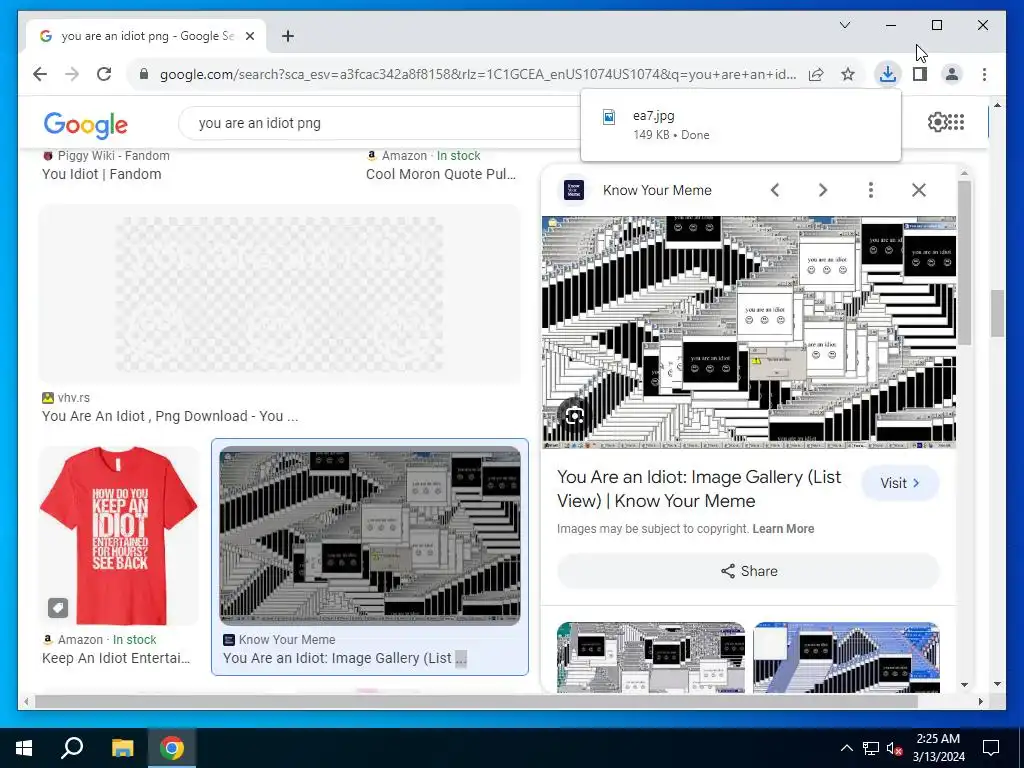Click Know Your Meme site icon in panel
The width and height of the screenshot is (1024, 768).
pos(574,190)
